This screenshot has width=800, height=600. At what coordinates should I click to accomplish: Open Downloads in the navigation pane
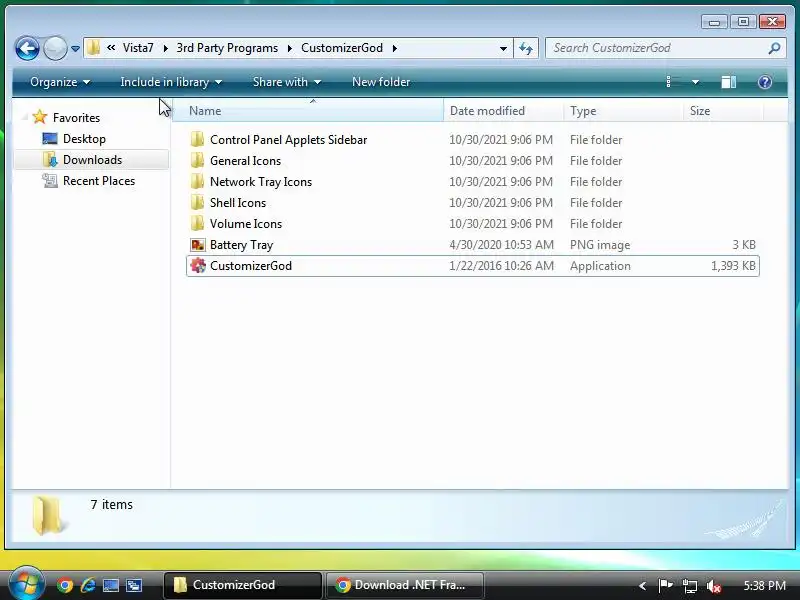(92, 160)
